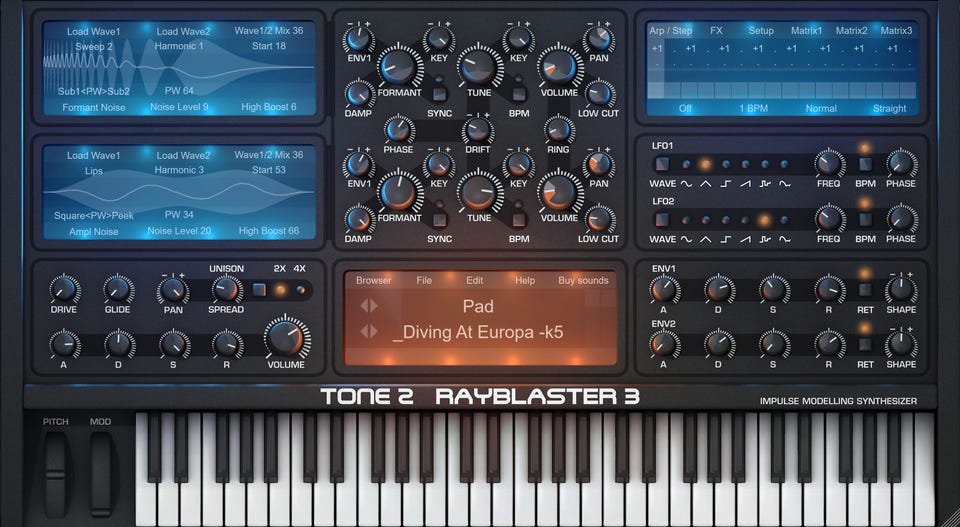960x527 pixels.
Task: Open the Sweep 2 waveform selector
Action: click(x=94, y=47)
